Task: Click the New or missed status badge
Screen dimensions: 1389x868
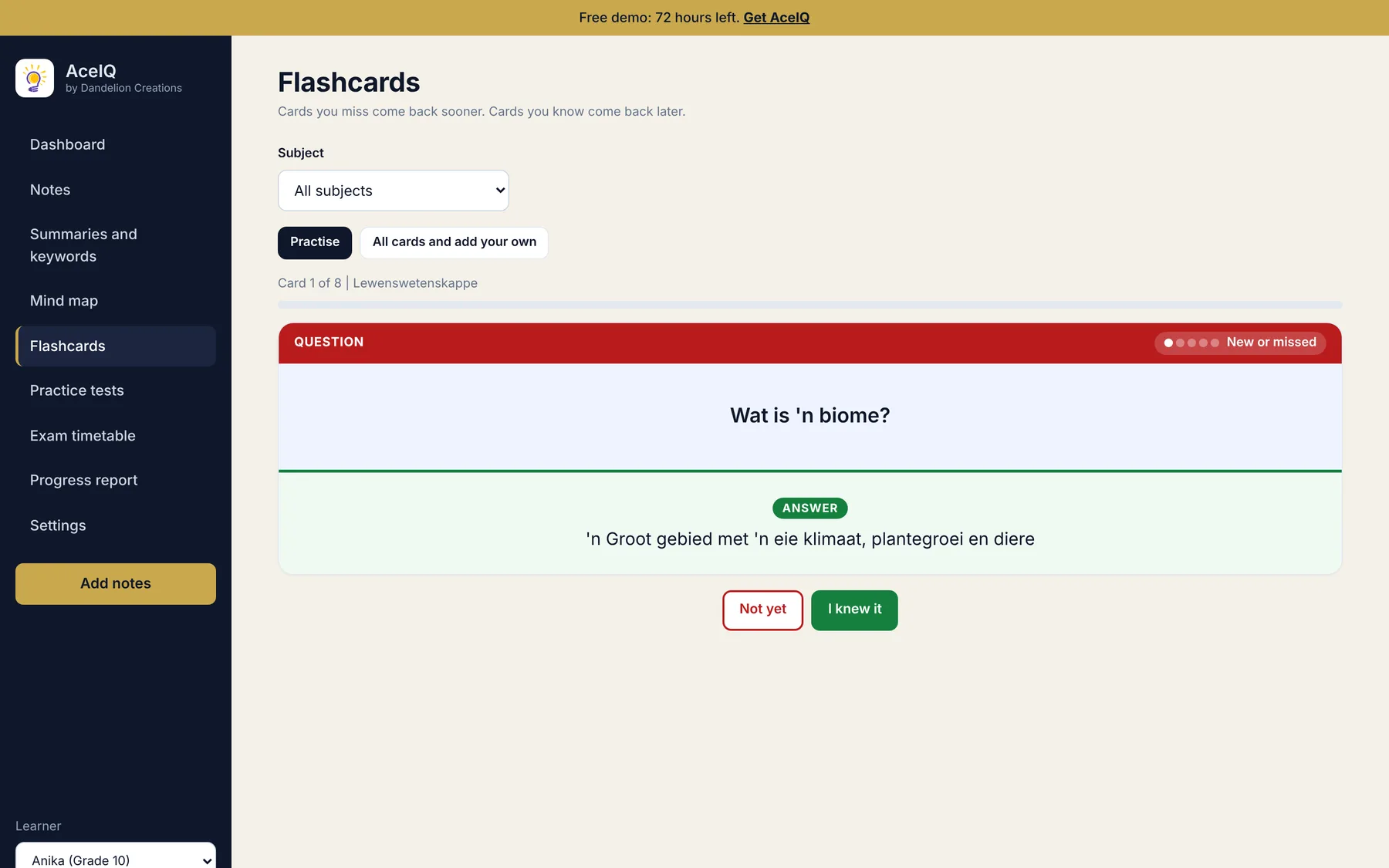Action: coord(1240,343)
